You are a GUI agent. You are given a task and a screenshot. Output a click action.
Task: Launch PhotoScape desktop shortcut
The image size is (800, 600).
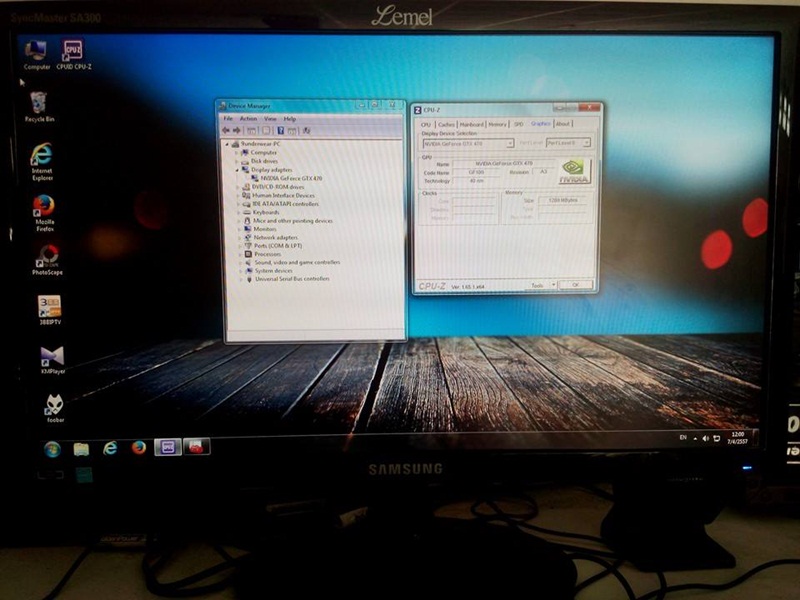[x=47, y=260]
